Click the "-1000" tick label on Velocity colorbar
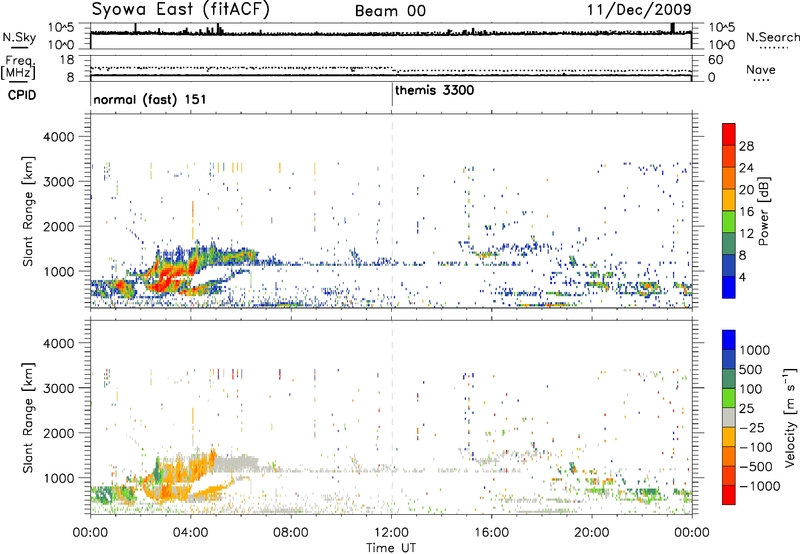The width and height of the screenshot is (800, 554). coord(759,486)
